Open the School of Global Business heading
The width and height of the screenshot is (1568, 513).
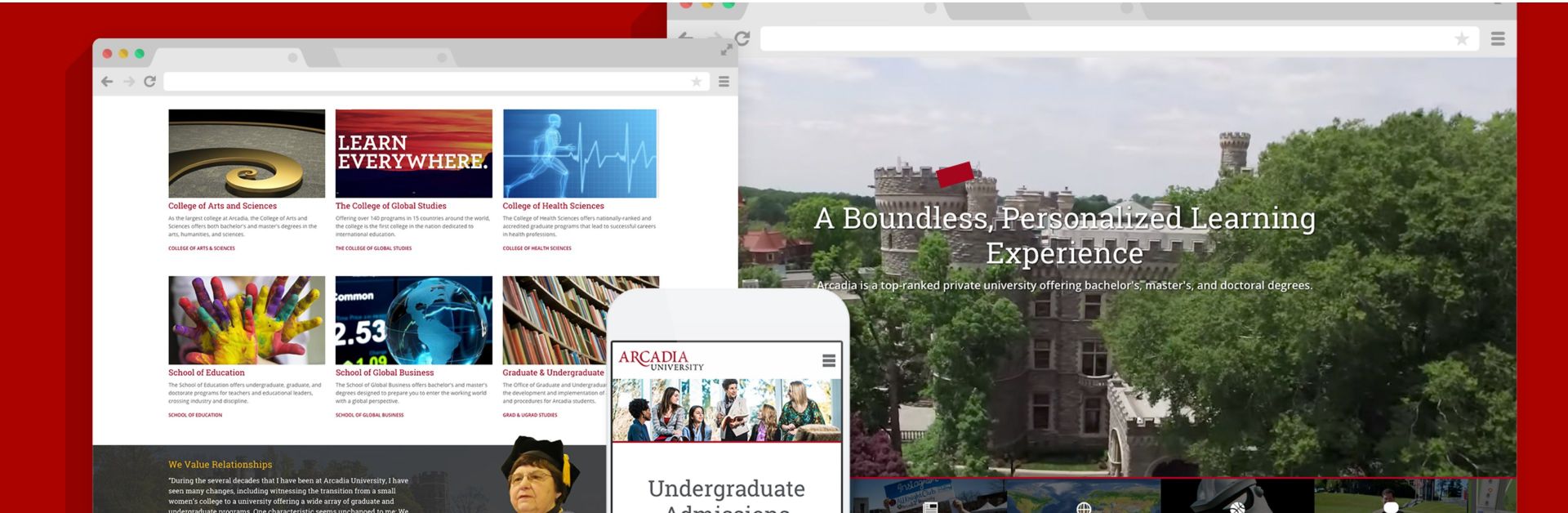[385, 372]
